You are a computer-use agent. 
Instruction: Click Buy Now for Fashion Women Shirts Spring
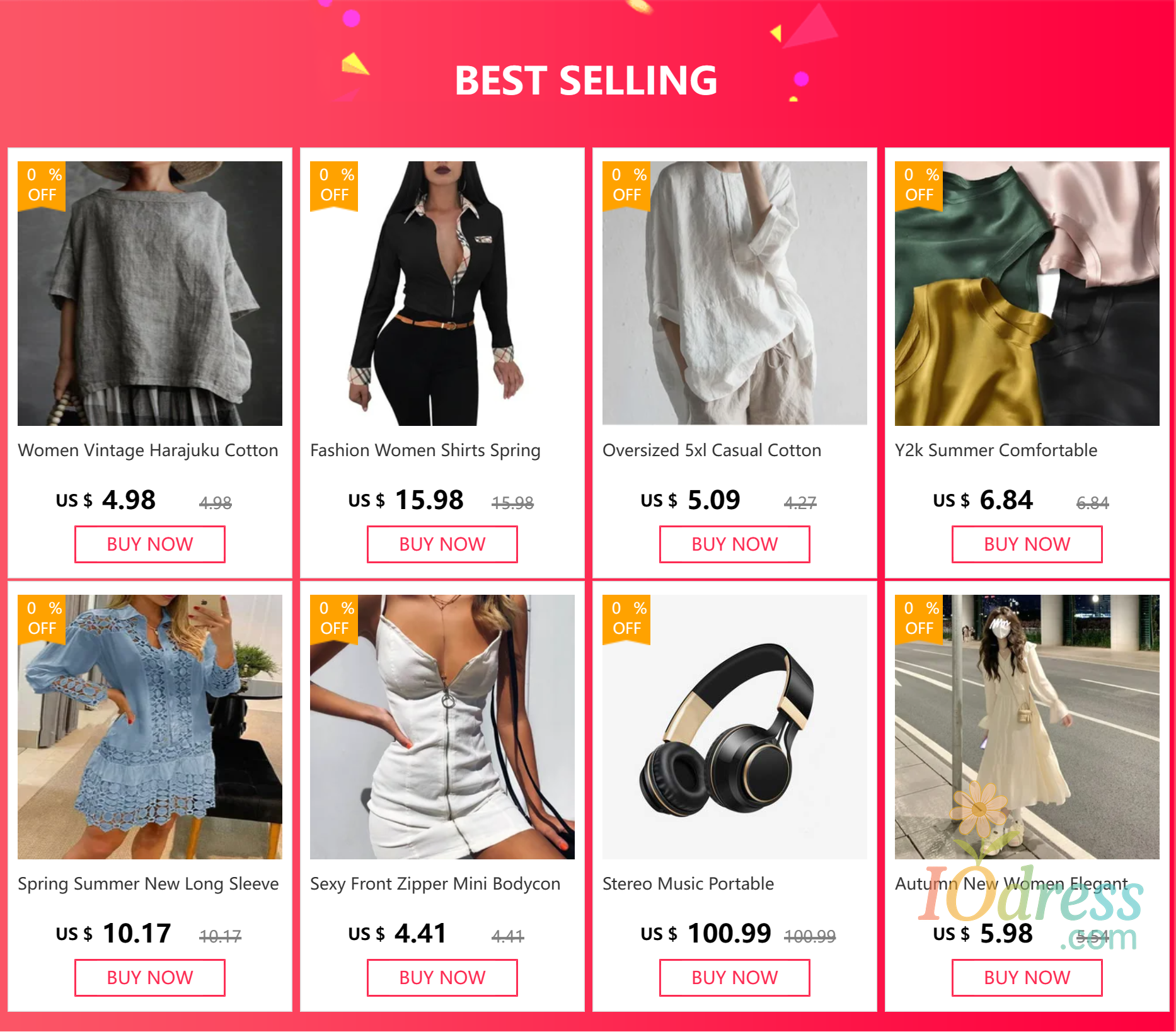click(x=442, y=544)
